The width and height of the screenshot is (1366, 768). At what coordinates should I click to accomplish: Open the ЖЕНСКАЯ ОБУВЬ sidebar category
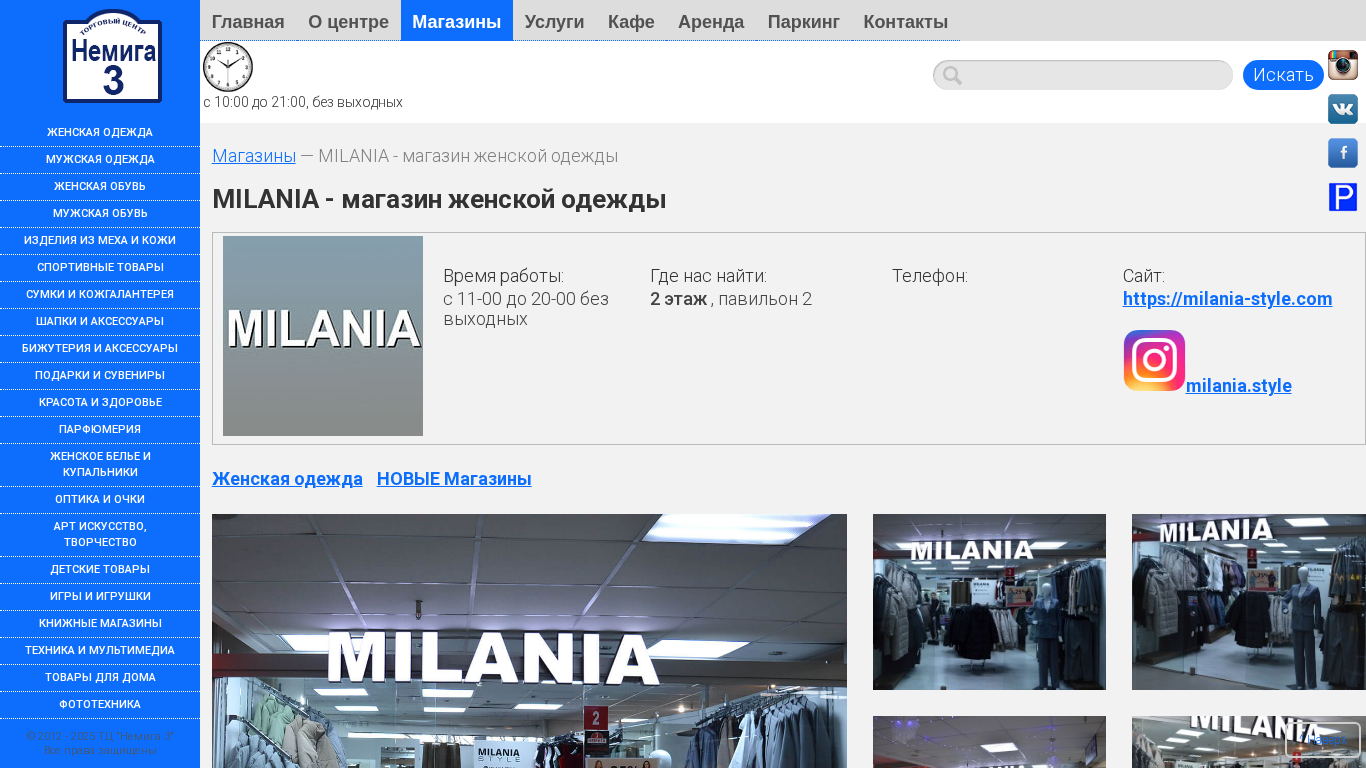pyautogui.click(x=100, y=187)
